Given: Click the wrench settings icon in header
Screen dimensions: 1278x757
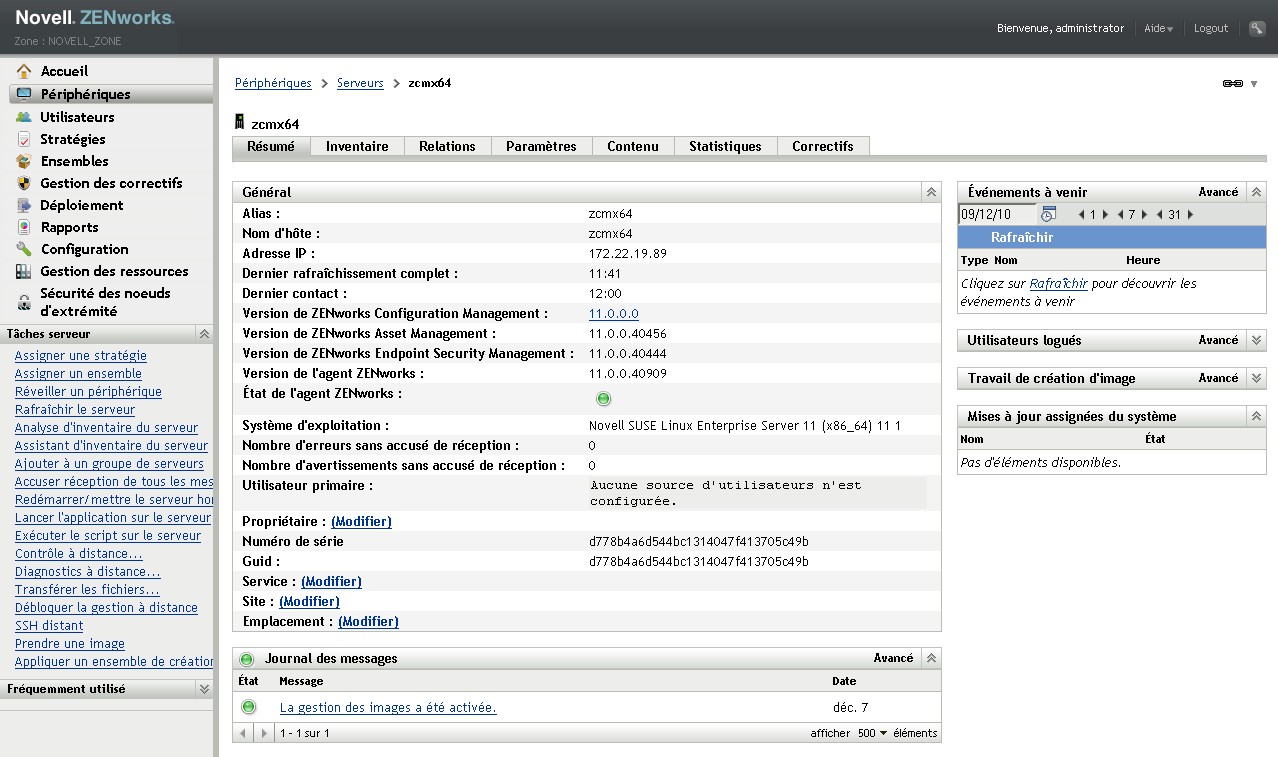Looking at the screenshot, I should tap(1257, 28).
